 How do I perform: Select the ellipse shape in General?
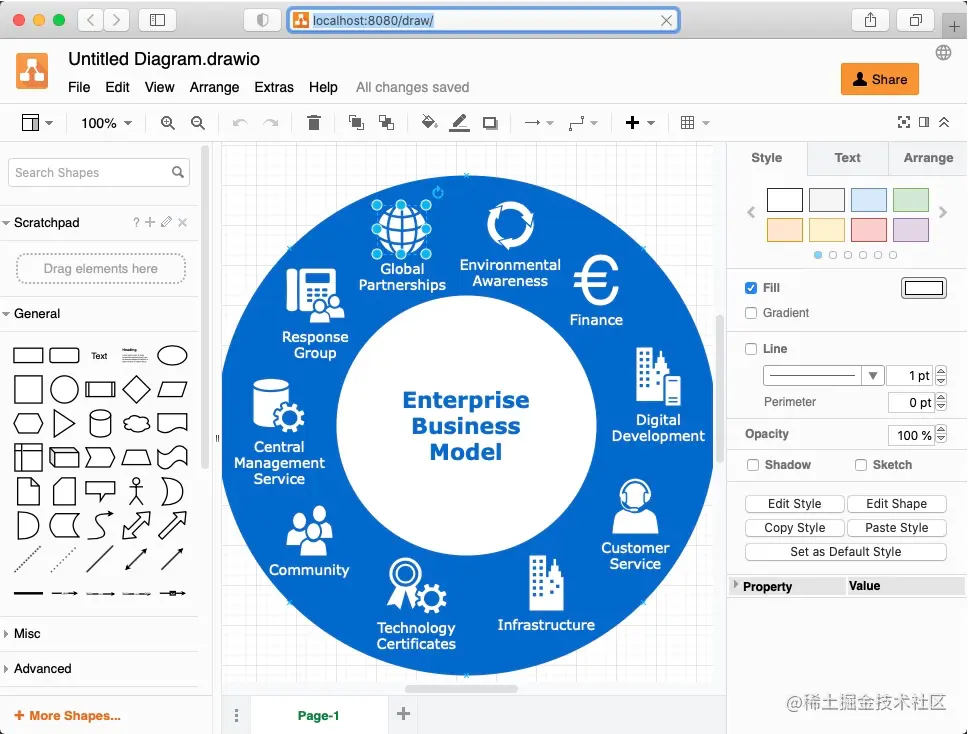click(172, 356)
